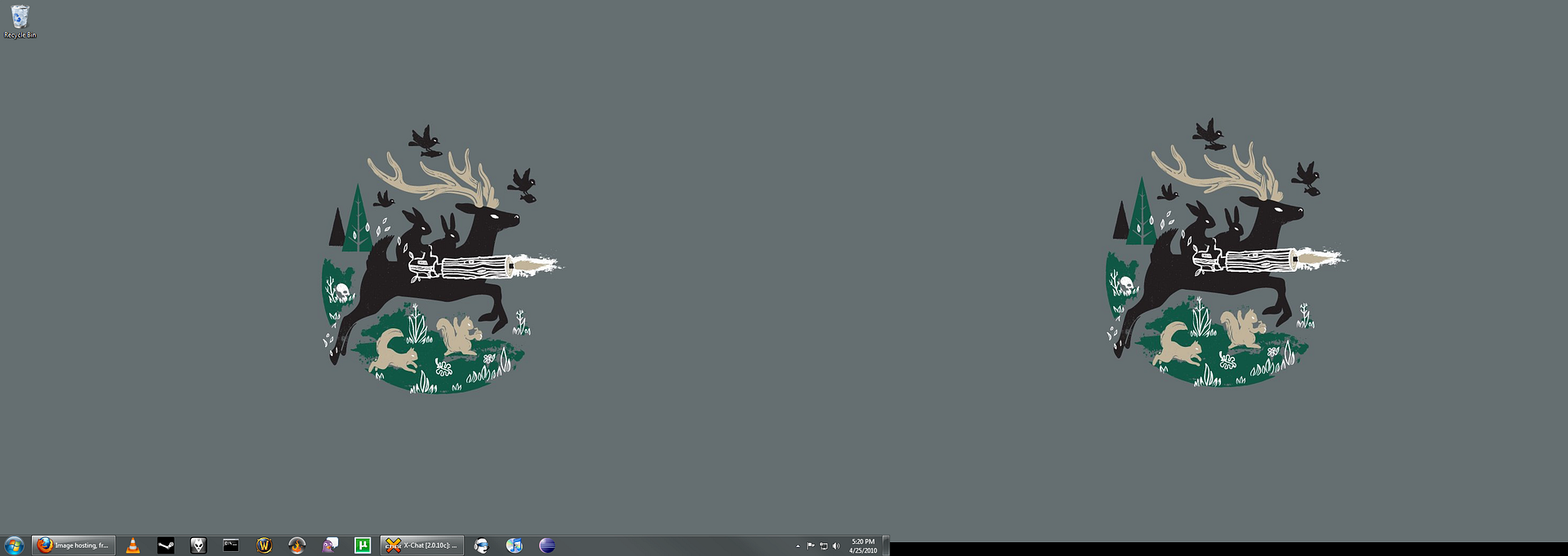Click the Windows Start orb
Screen dimensions: 1568x556
pos(14,545)
